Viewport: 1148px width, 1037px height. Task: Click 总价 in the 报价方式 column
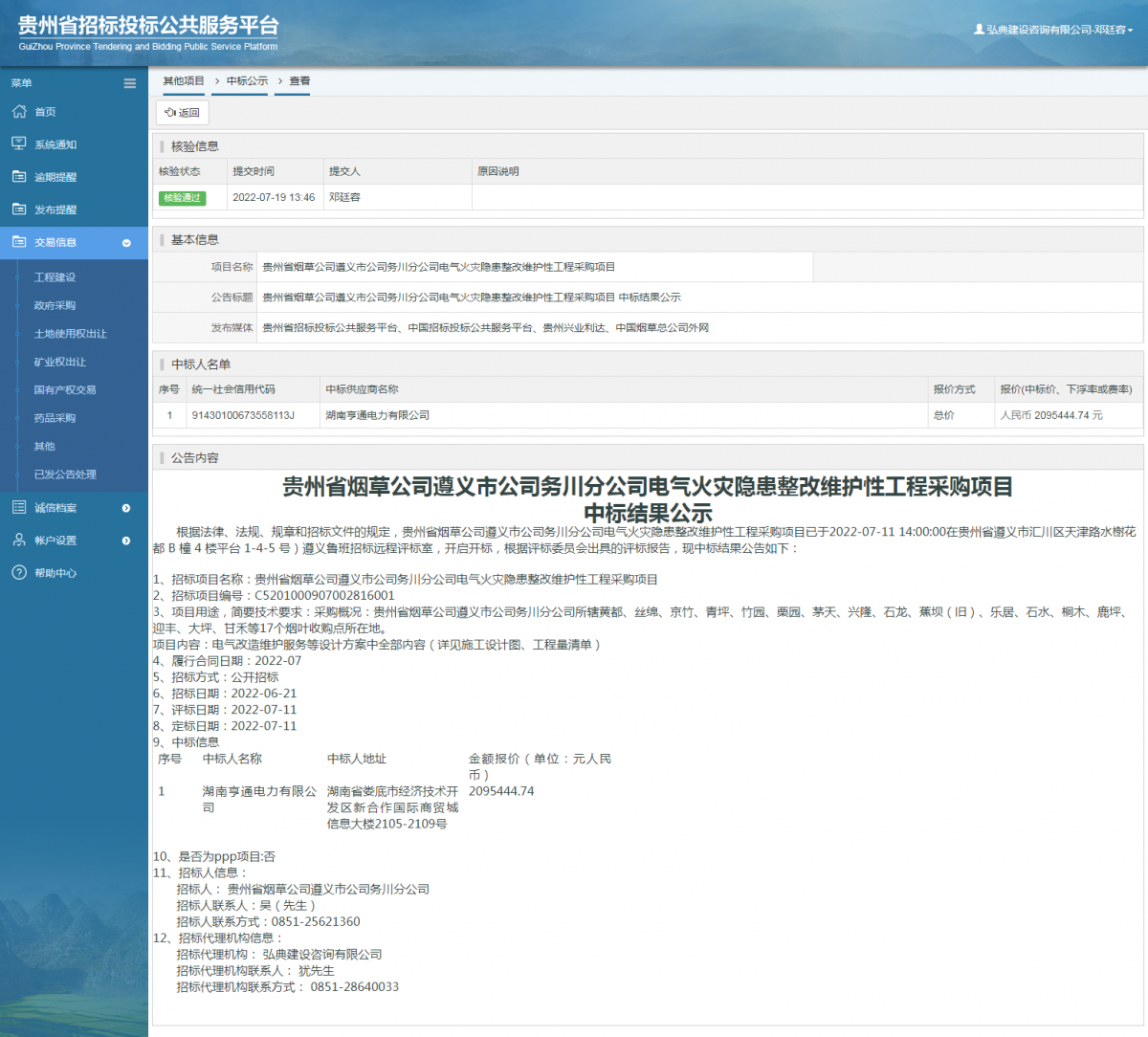tap(943, 415)
